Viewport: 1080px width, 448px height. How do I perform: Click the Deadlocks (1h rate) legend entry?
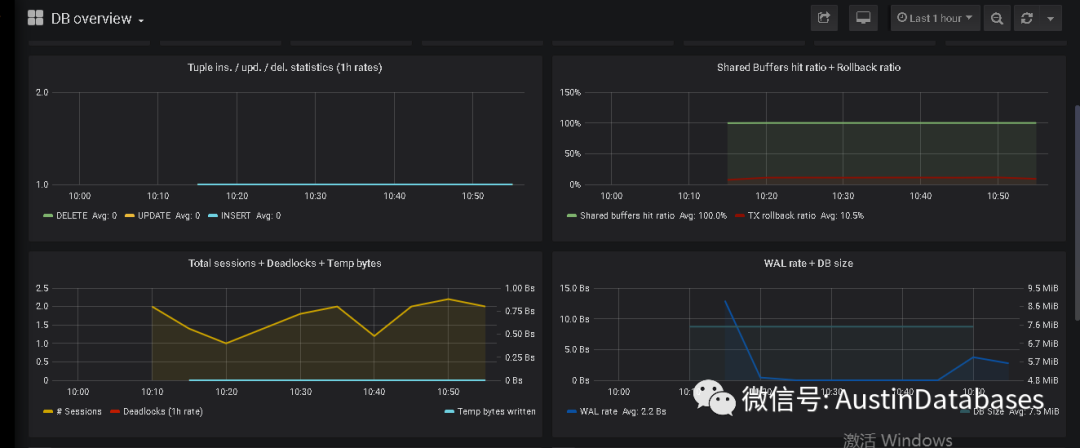tap(159, 411)
